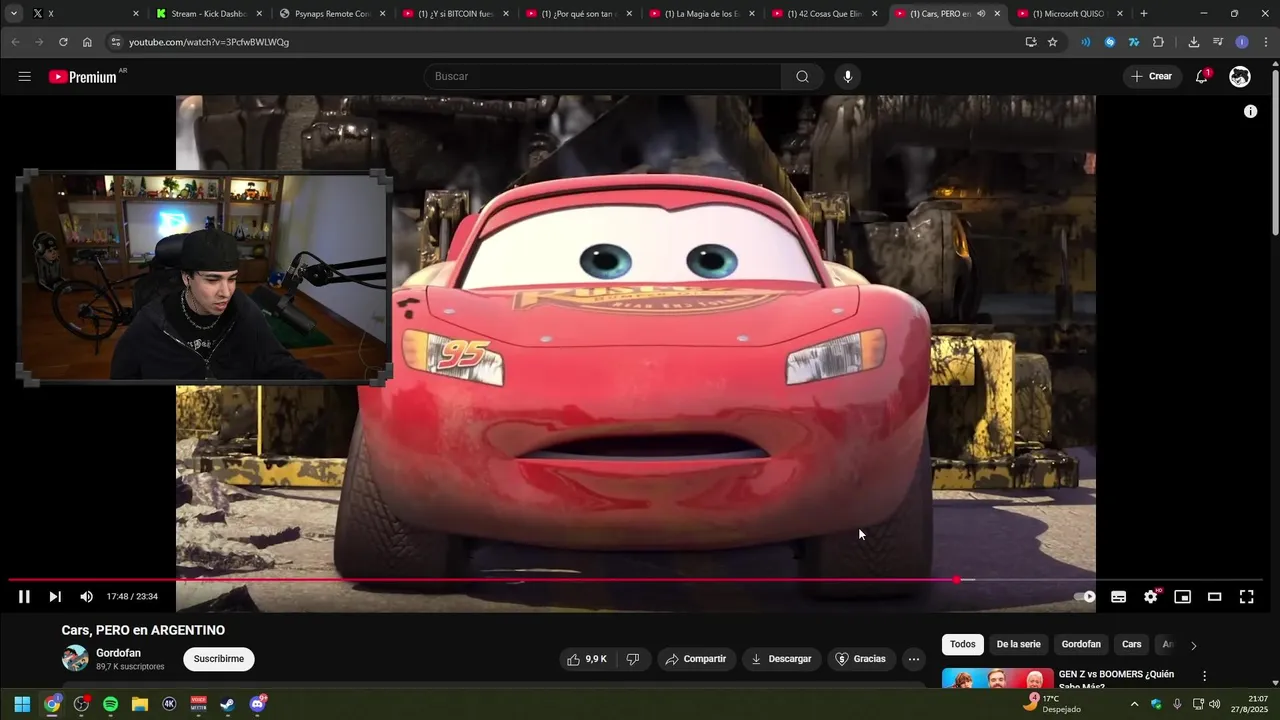Show video info card icon

1250,111
